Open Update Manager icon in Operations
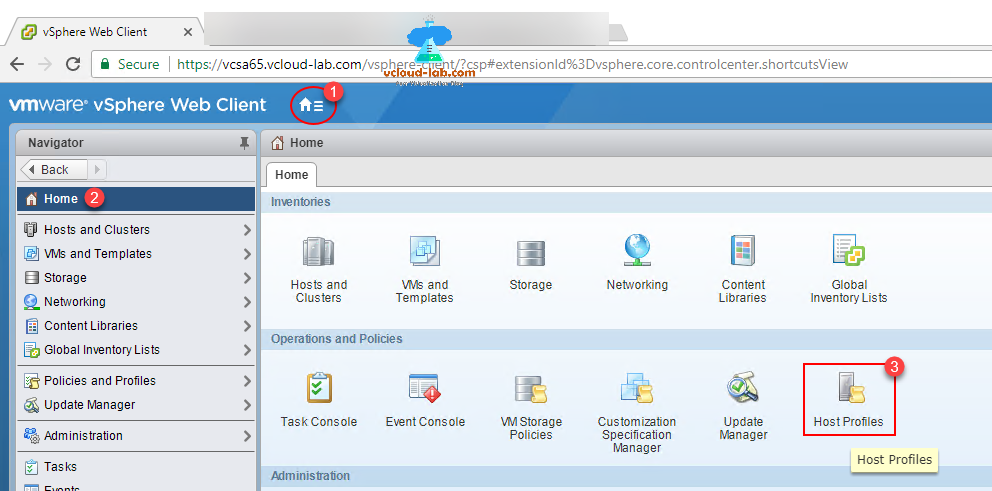Screen dimensions: 992x491 tap(743, 387)
